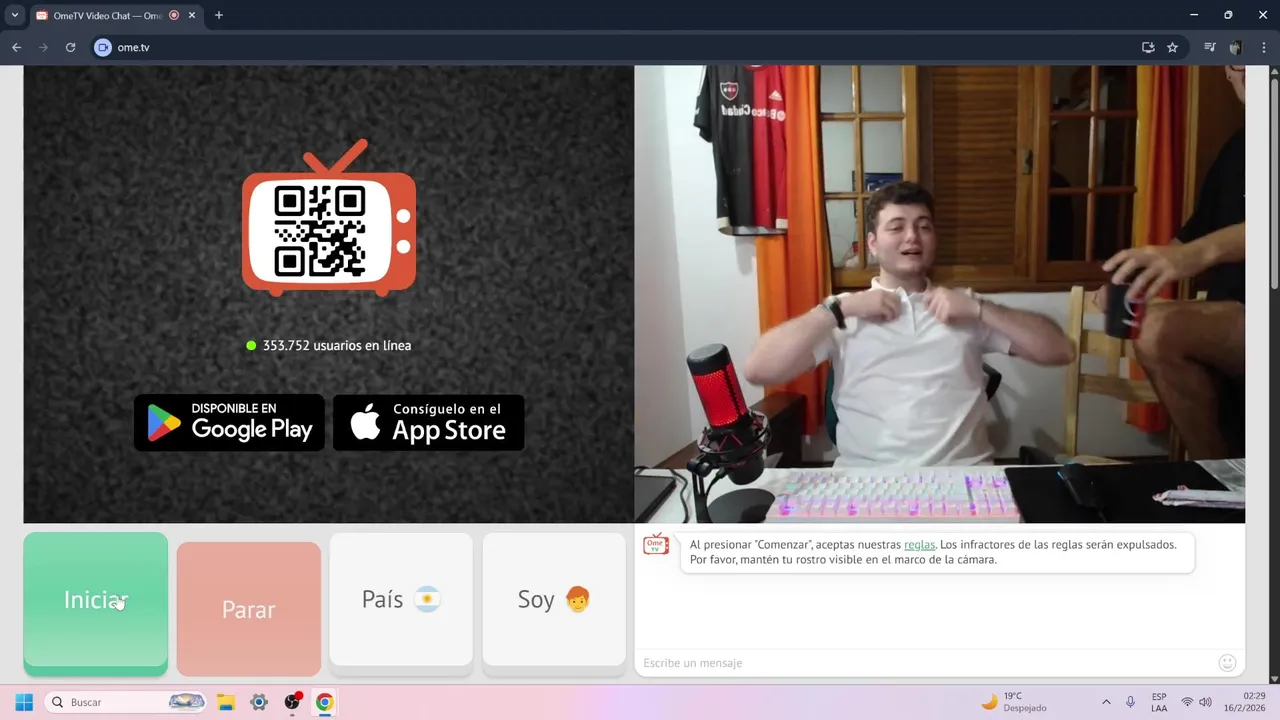Open OBS Studio from the taskbar

[x=292, y=702]
